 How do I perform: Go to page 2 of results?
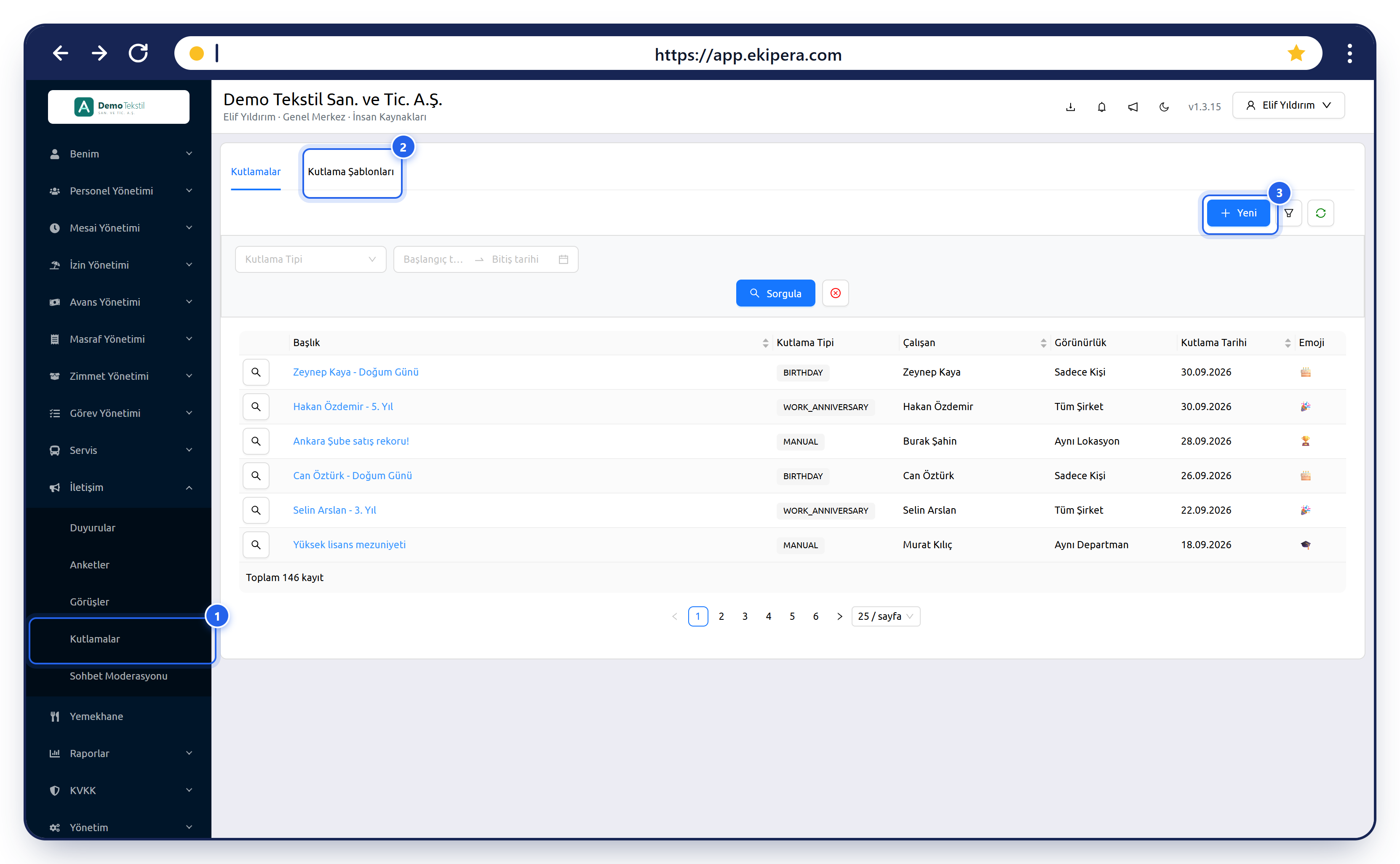coord(721,616)
